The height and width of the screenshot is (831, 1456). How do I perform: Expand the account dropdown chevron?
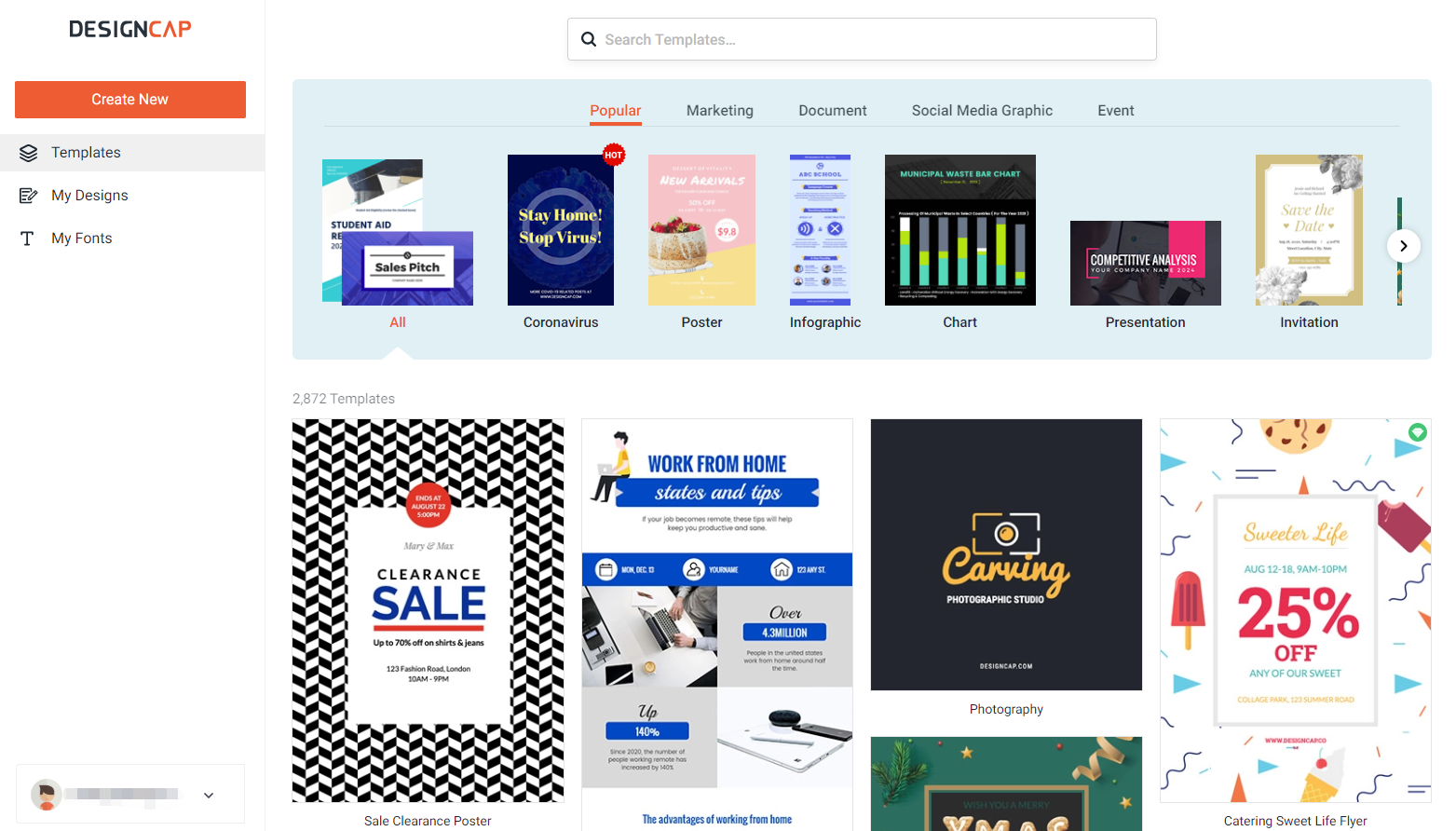pyautogui.click(x=209, y=795)
